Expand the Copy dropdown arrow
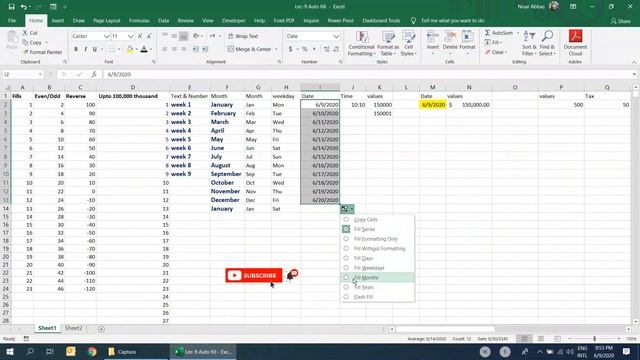 pyautogui.click(x=46, y=42)
